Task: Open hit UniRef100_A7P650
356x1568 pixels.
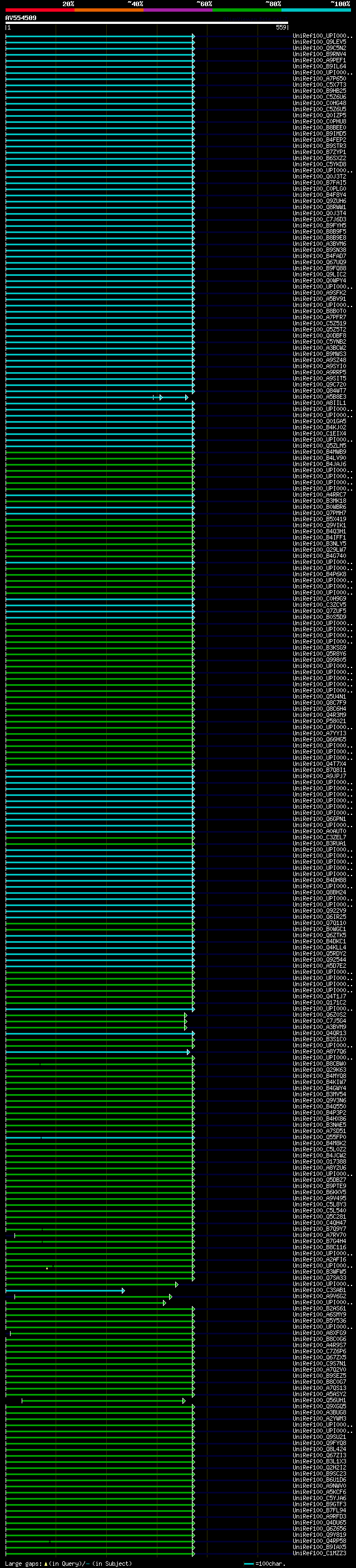Action: click(x=319, y=78)
